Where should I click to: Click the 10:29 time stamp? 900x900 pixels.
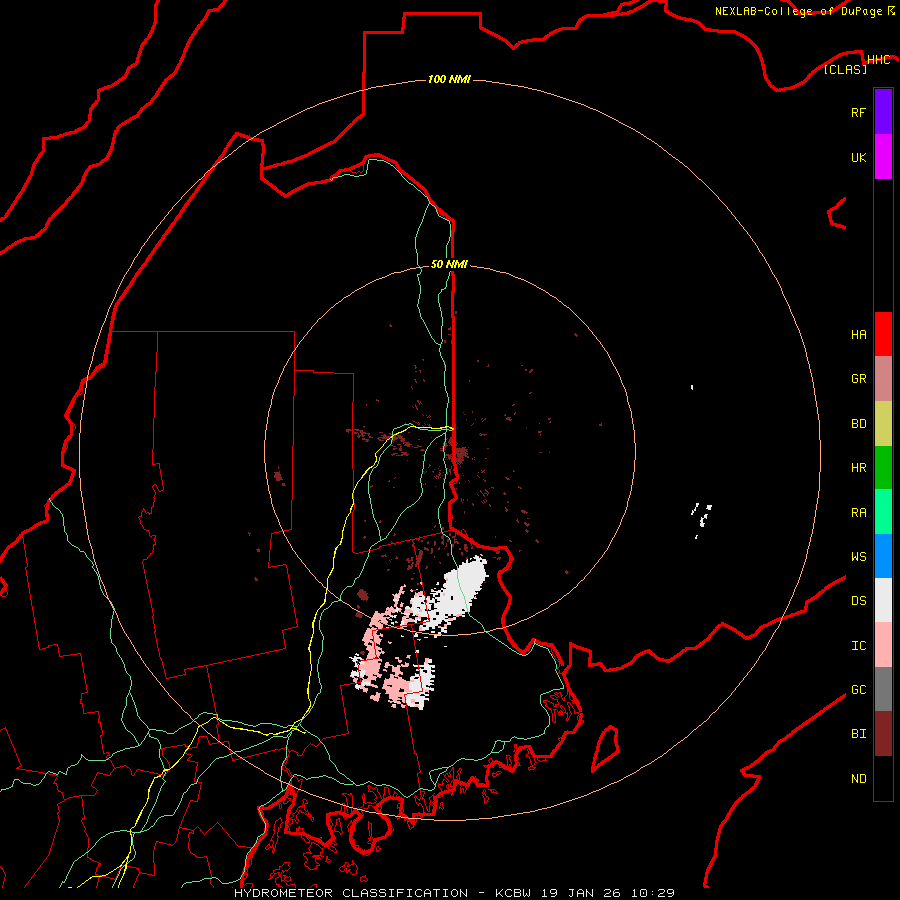click(x=653, y=893)
